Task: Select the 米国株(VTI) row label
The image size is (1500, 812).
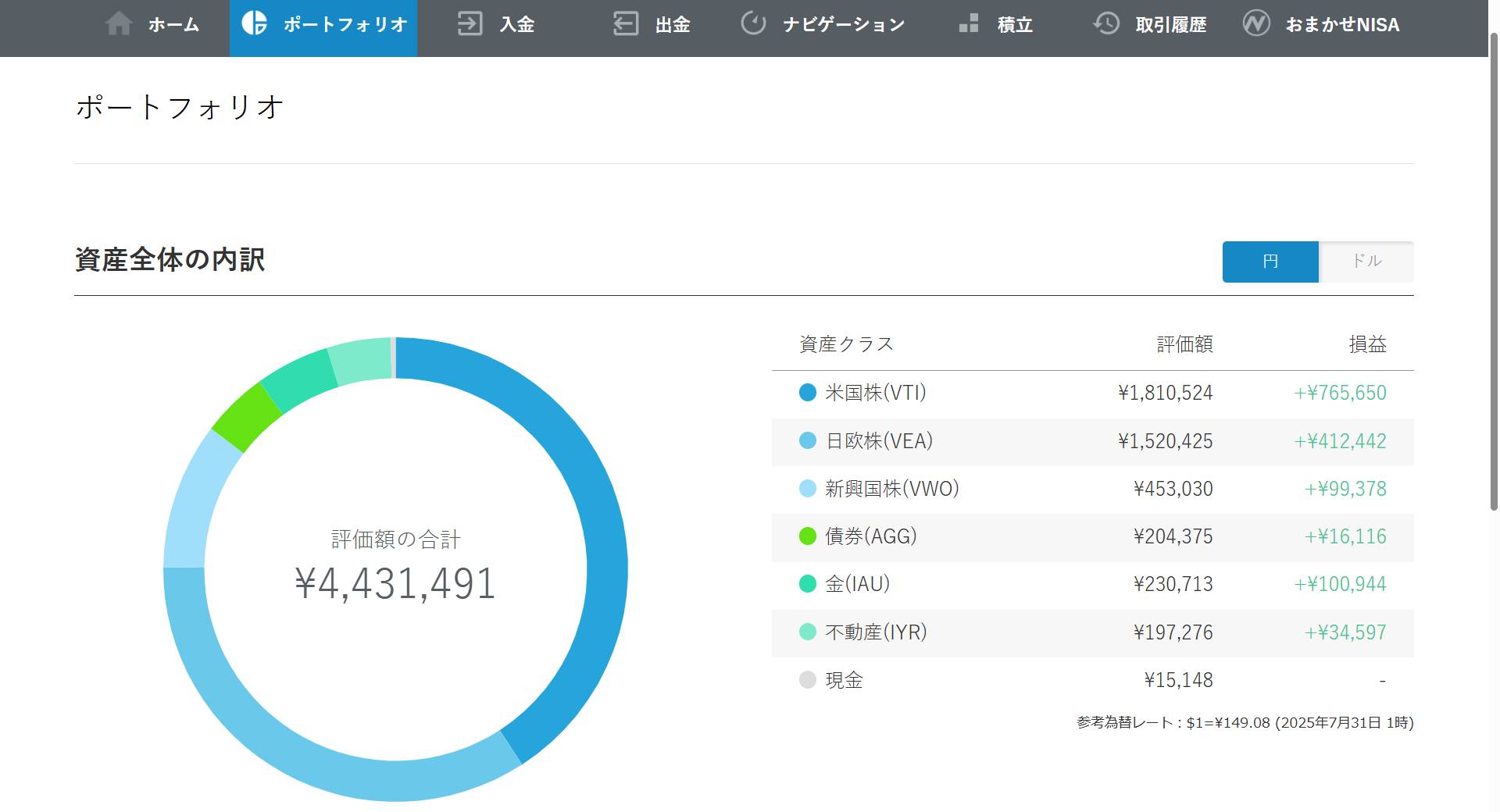Action: (876, 393)
